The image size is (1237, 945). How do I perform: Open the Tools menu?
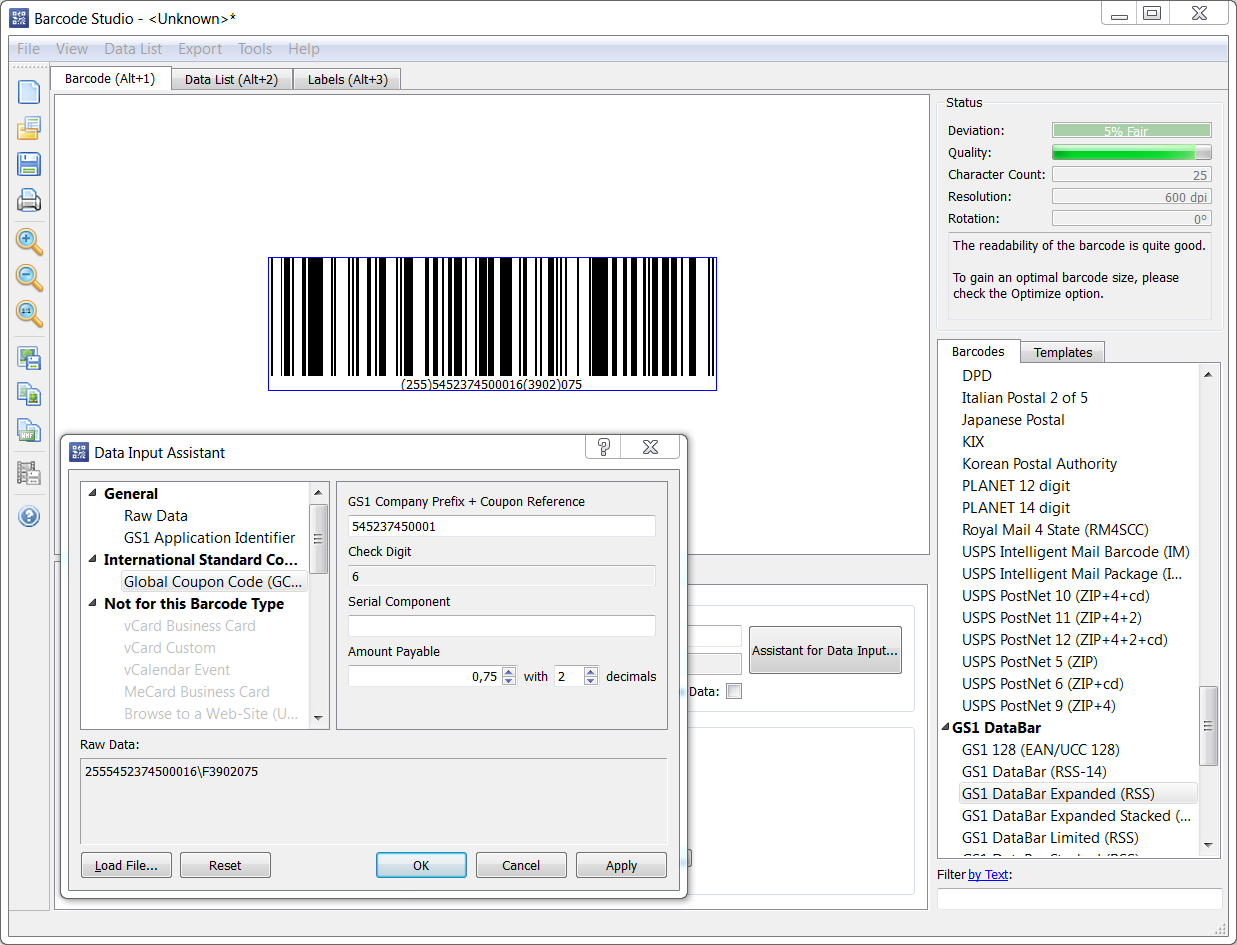click(255, 49)
